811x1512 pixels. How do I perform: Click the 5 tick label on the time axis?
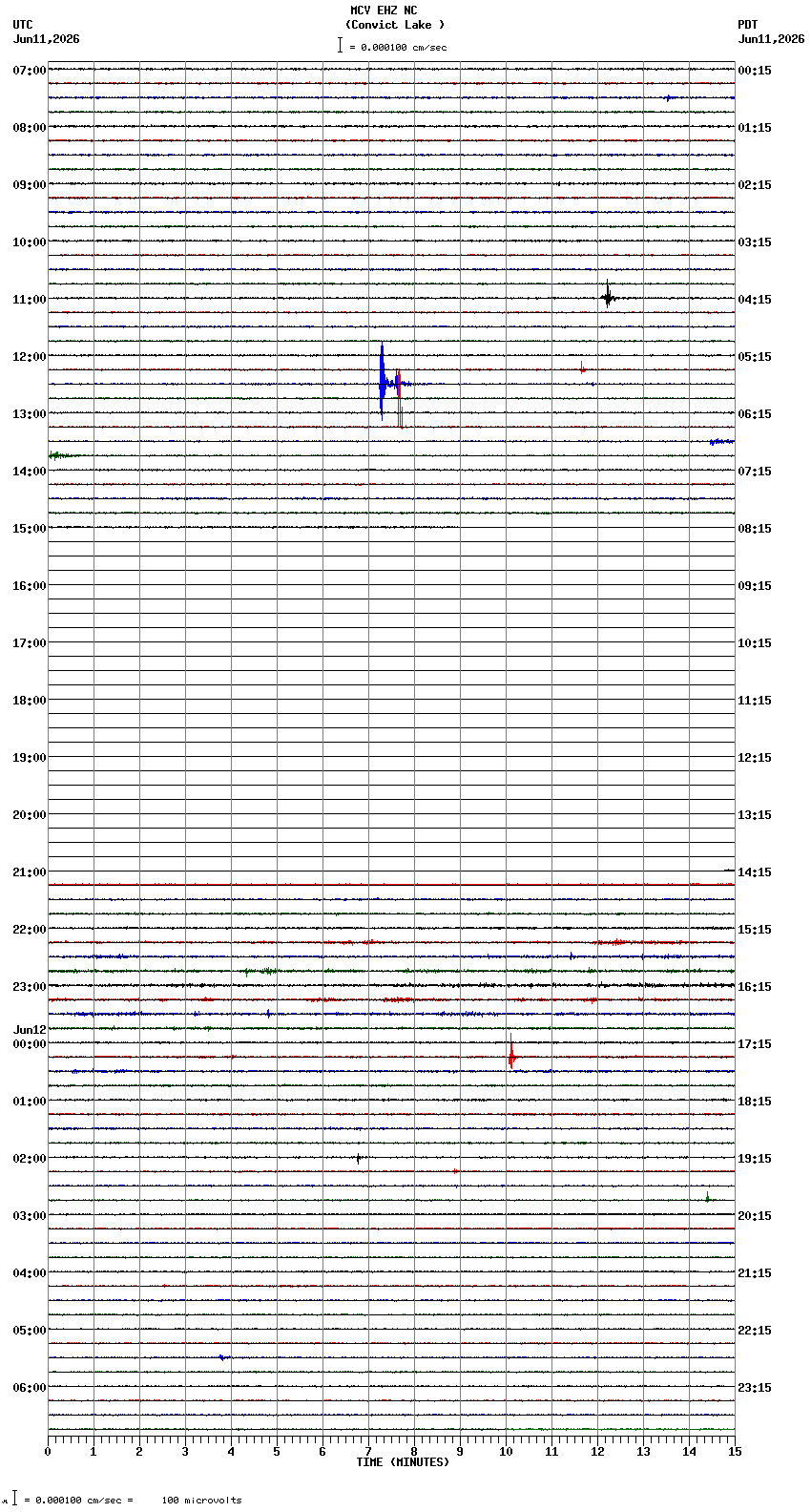click(277, 1452)
